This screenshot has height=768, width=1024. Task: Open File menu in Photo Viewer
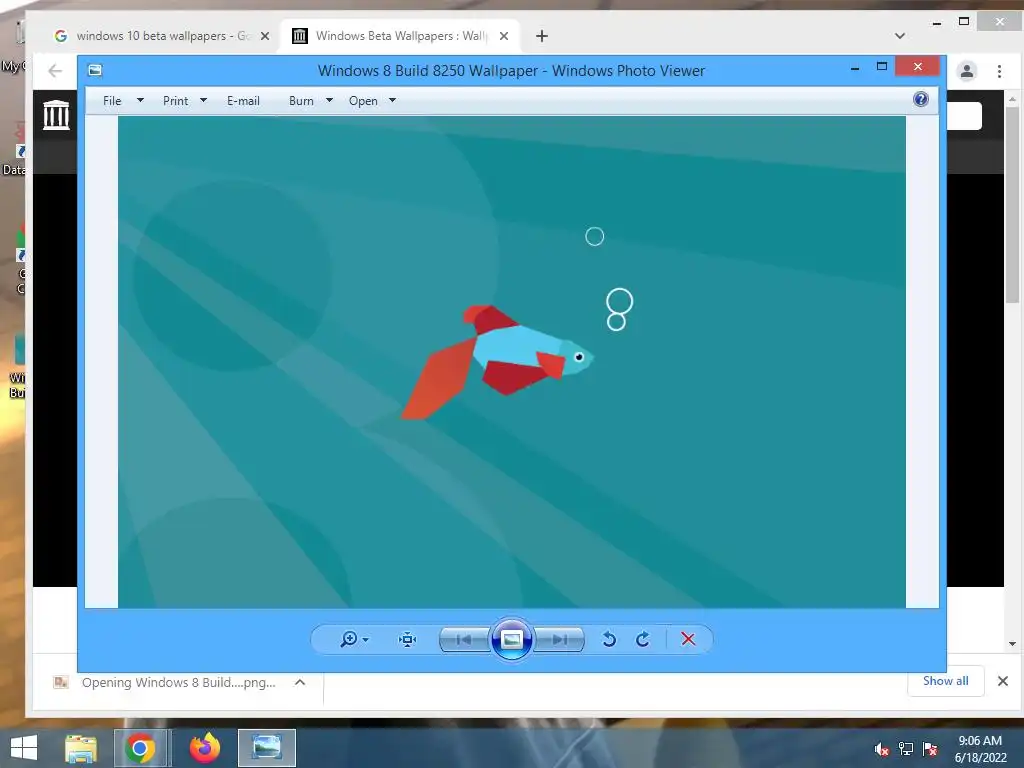[112, 101]
